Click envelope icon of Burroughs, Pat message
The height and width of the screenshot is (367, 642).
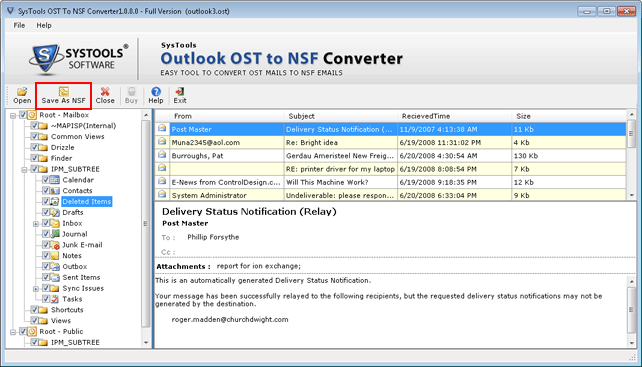pos(162,154)
